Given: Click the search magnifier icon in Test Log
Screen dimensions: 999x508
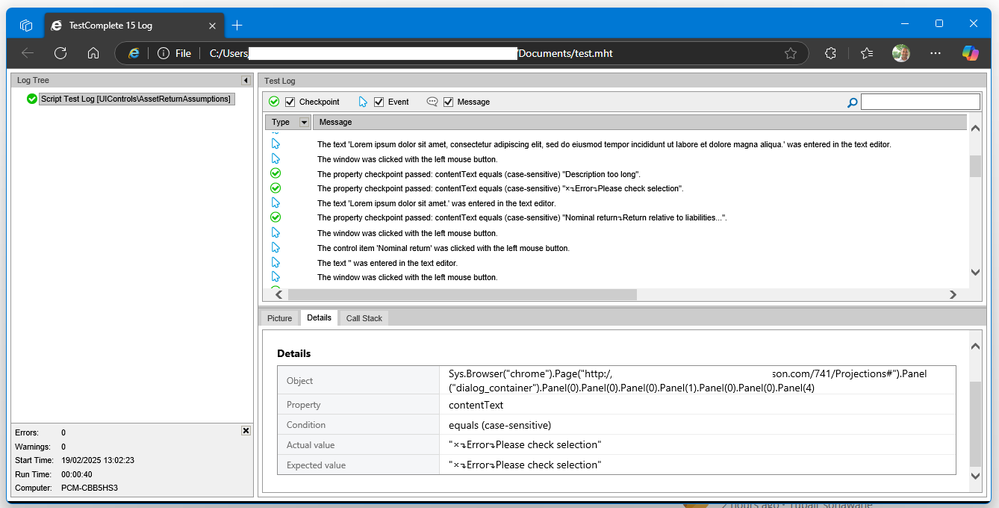Looking at the screenshot, I should click(x=852, y=102).
